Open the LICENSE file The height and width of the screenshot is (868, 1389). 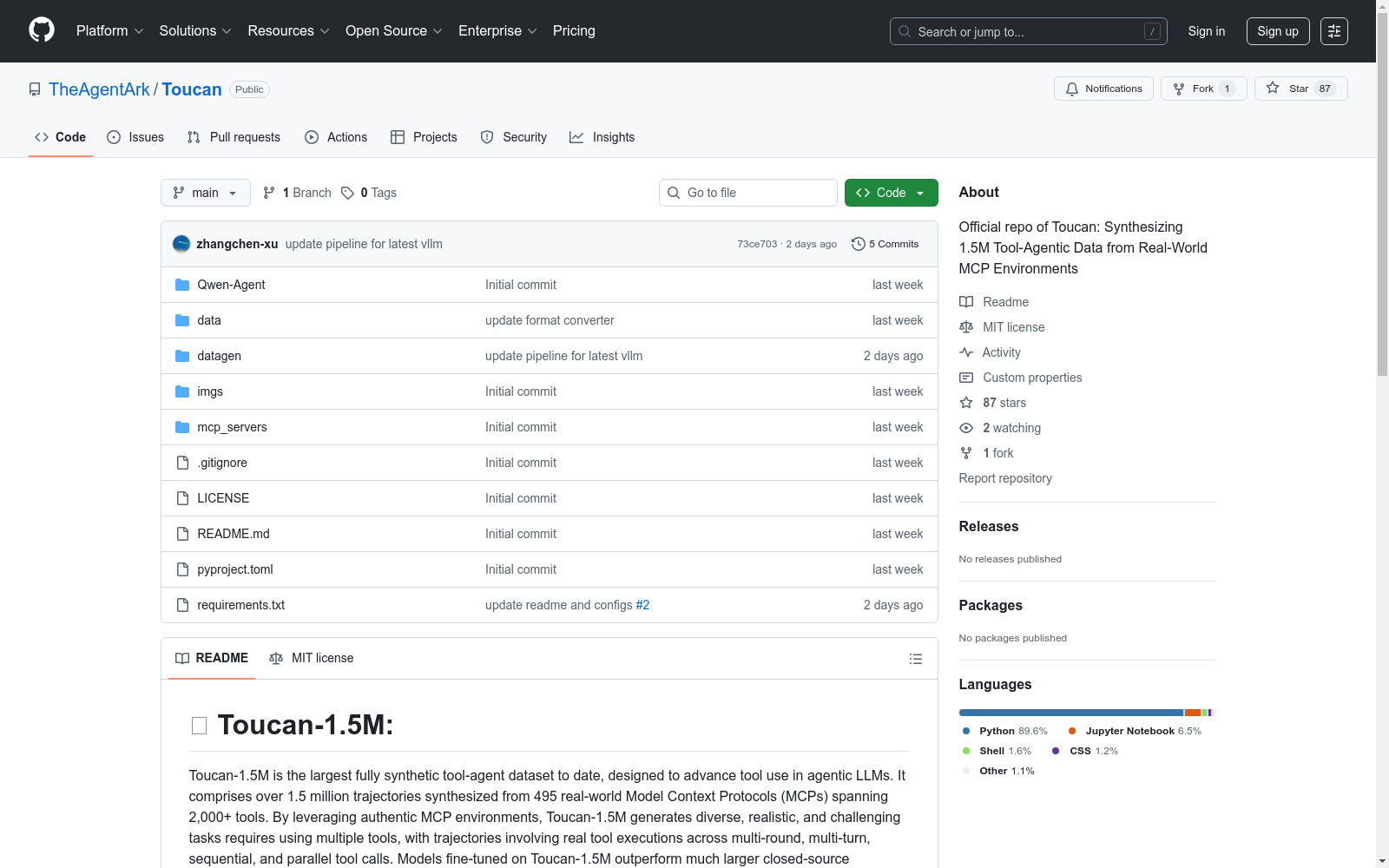[x=223, y=498]
